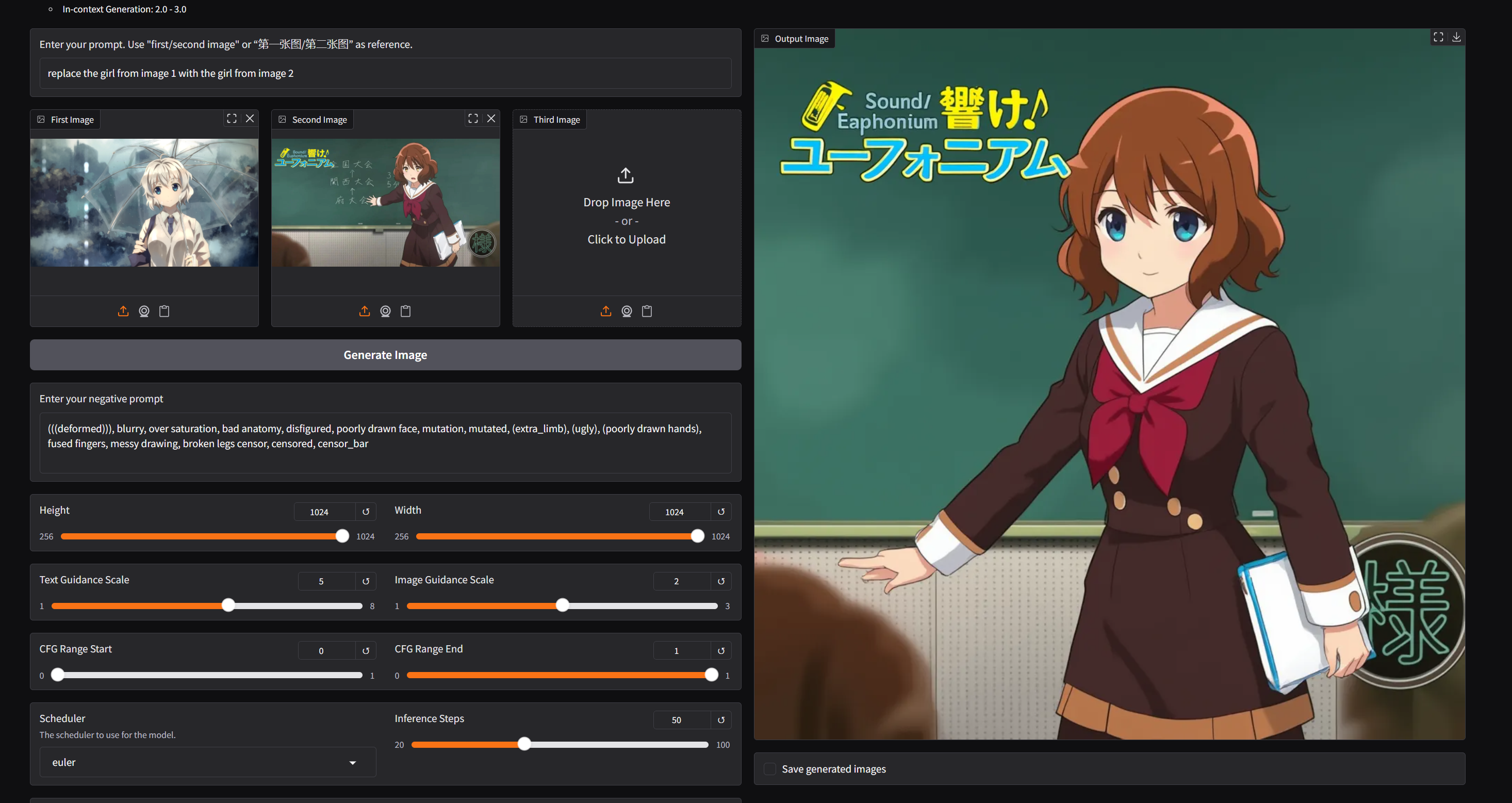Reset the Inference Steps value
1512x803 pixels.
coord(721,719)
